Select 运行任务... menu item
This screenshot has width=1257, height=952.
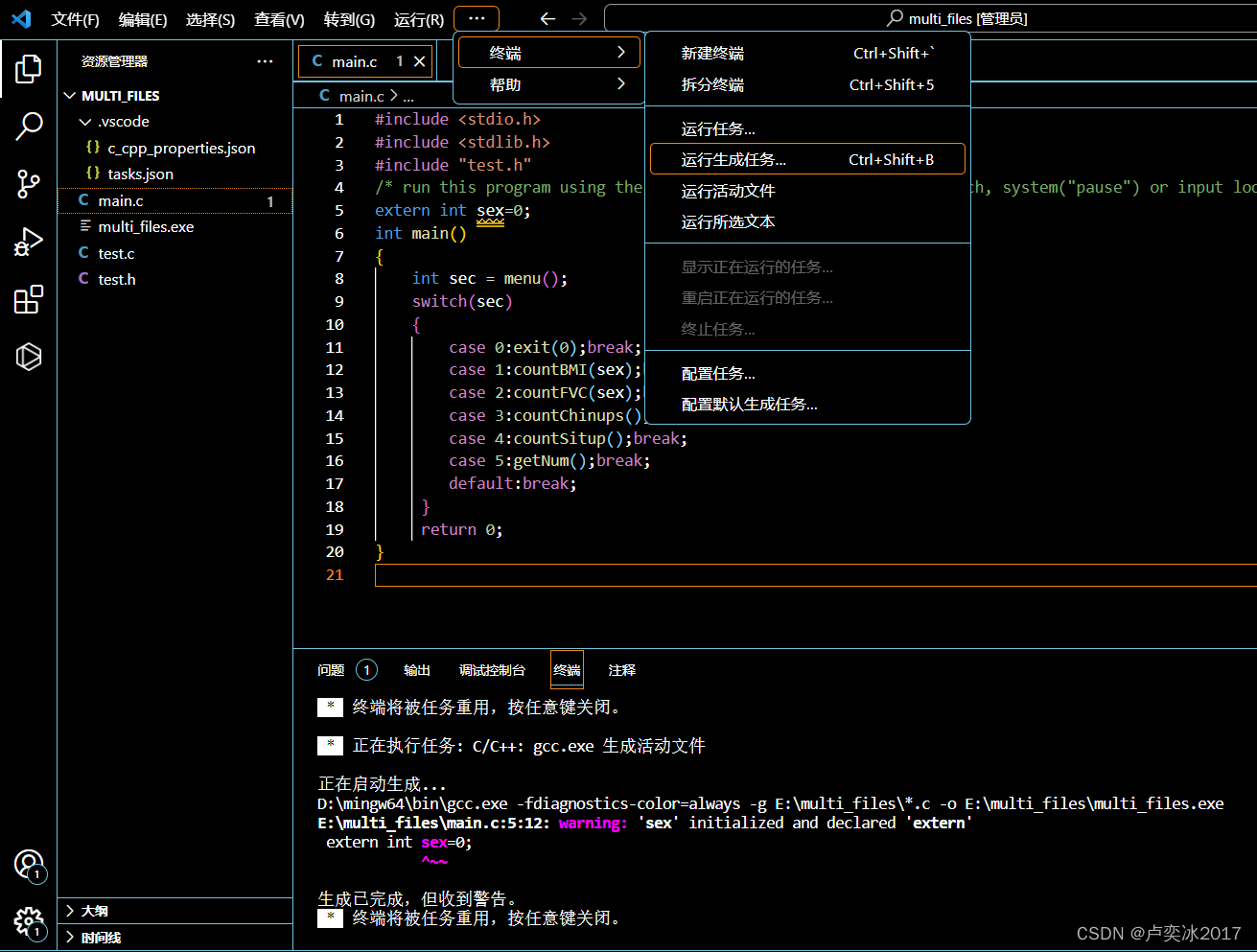pyautogui.click(x=808, y=128)
